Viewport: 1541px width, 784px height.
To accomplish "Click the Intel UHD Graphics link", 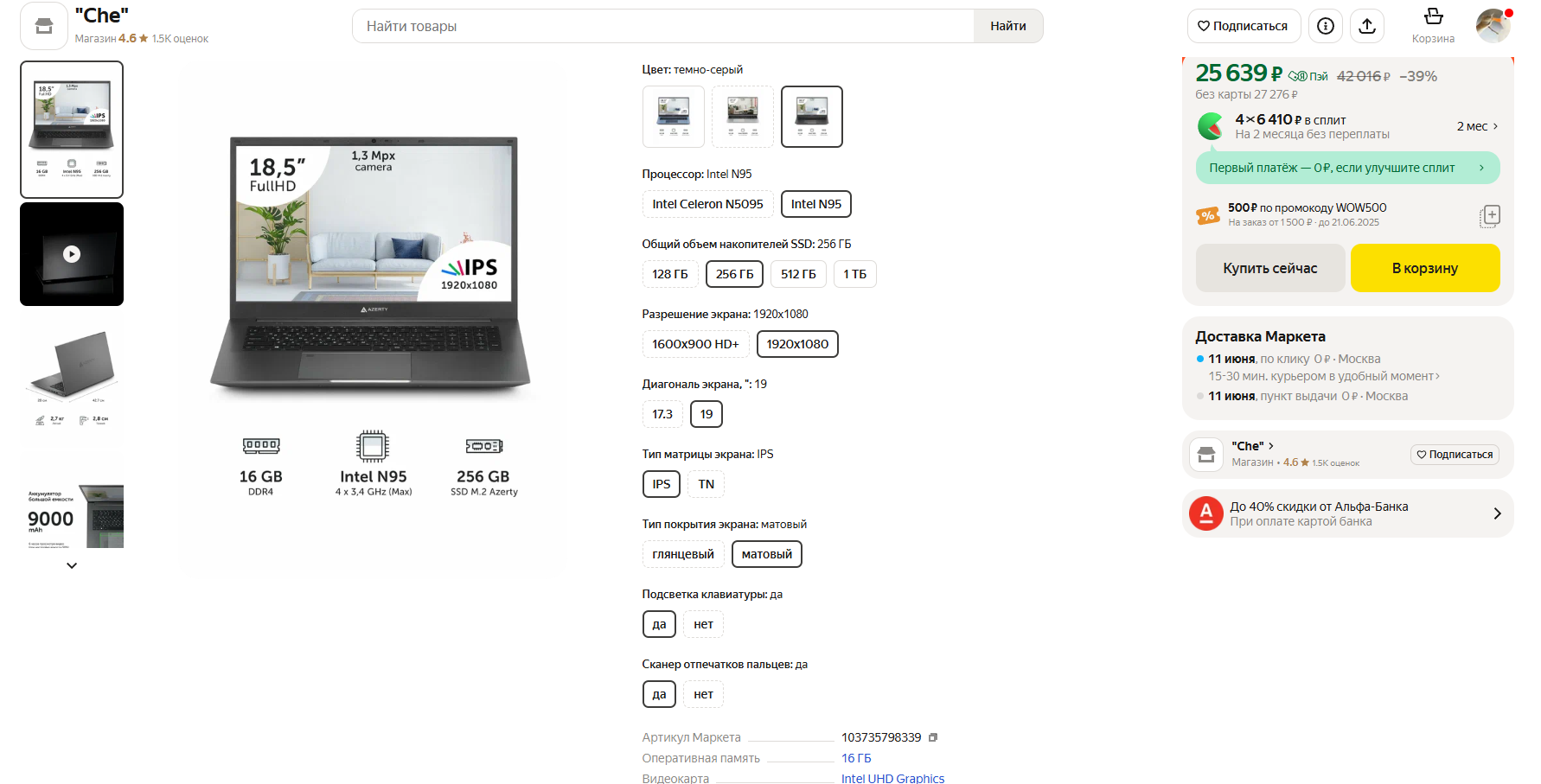I will tap(892, 778).
